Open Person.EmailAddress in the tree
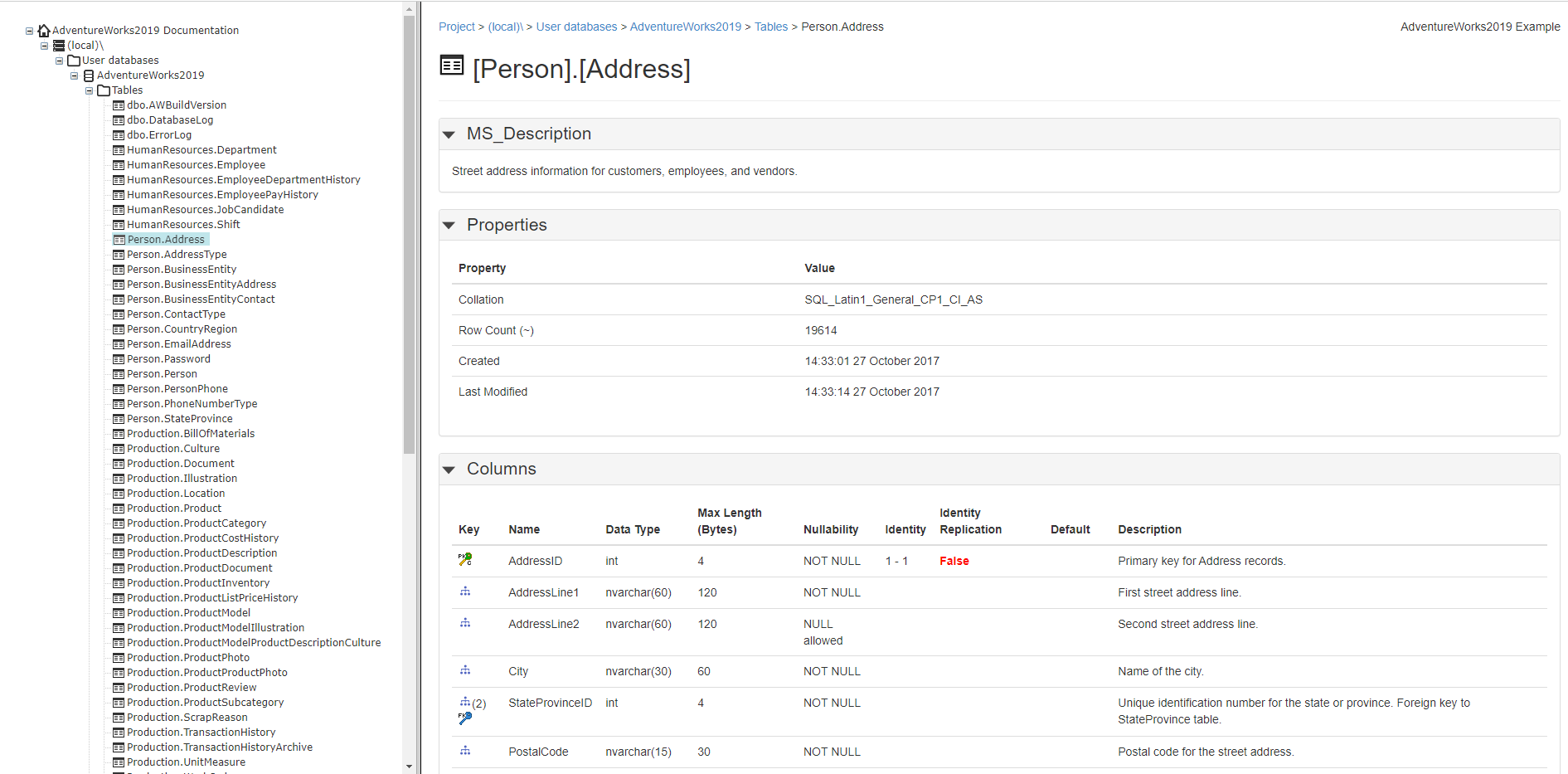Image resolution: width=1568 pixels, height=774 pixels. [179, 344]
